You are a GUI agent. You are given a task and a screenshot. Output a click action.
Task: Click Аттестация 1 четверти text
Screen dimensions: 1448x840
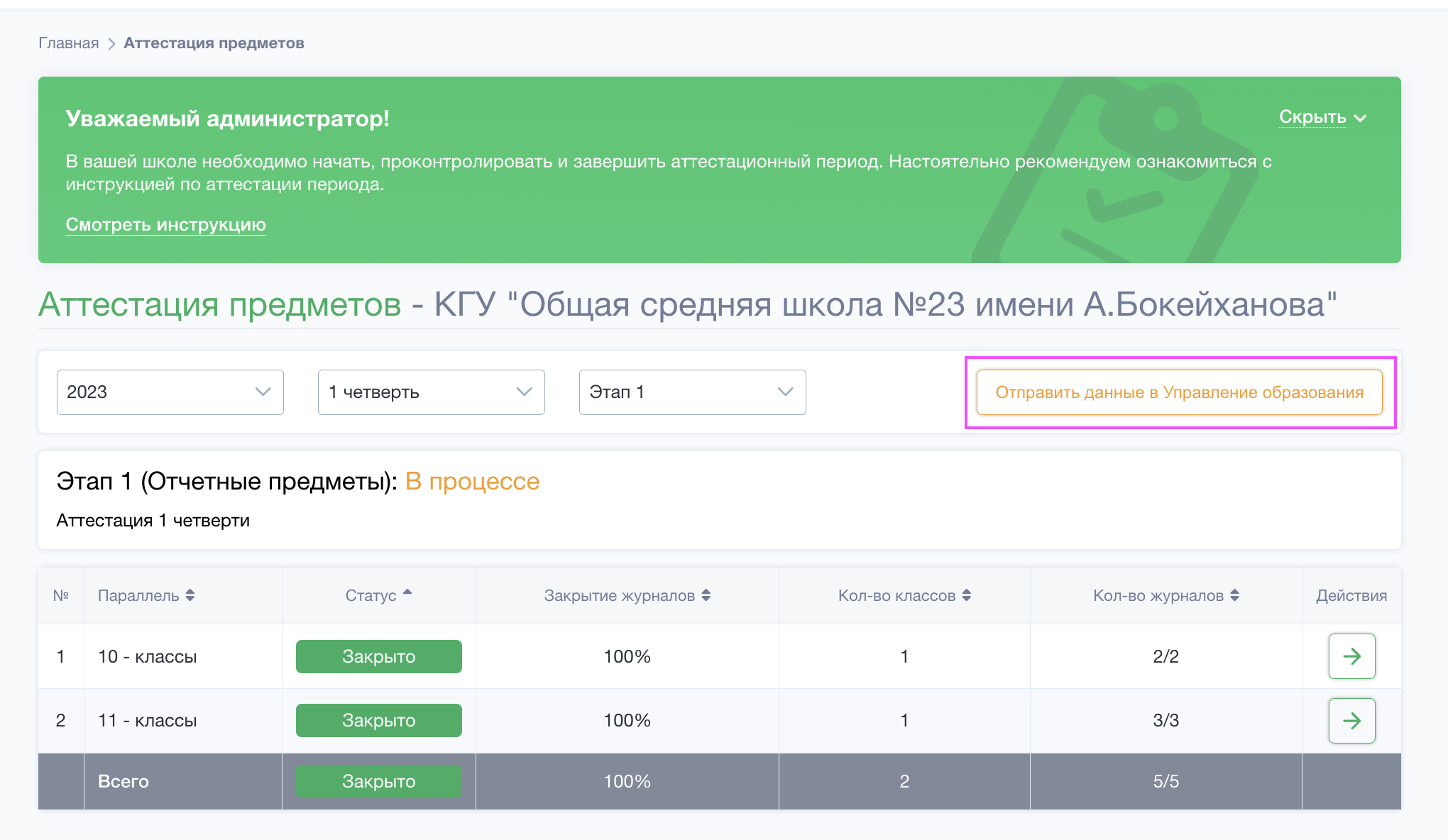tap(153, 520)
